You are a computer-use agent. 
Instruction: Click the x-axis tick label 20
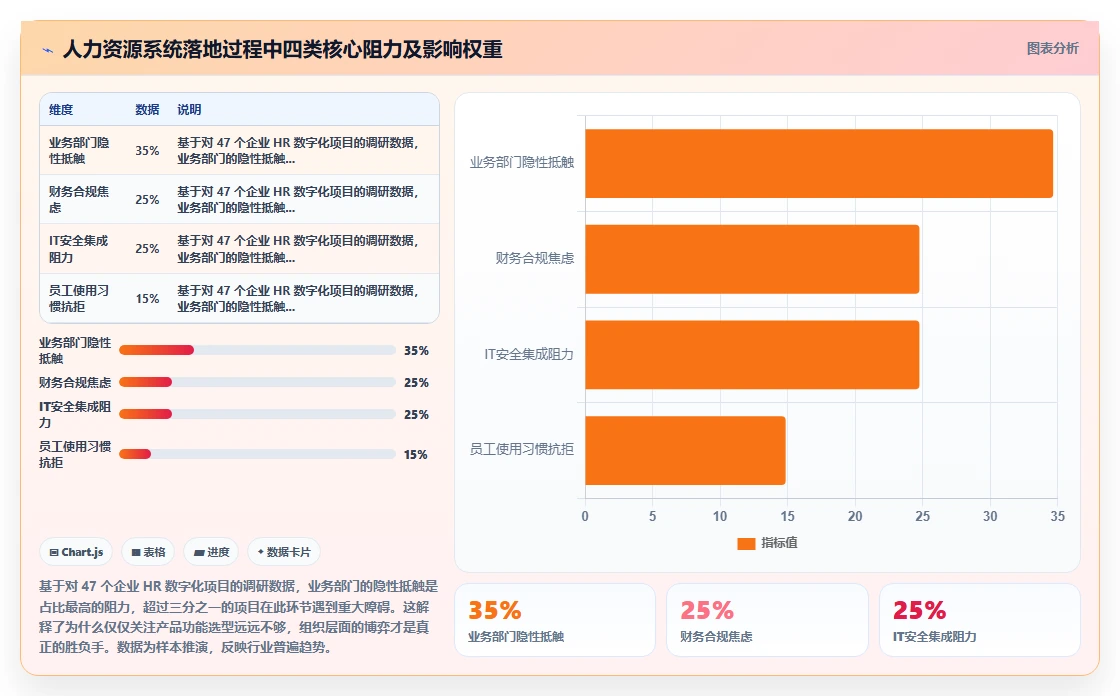(855, 516)
